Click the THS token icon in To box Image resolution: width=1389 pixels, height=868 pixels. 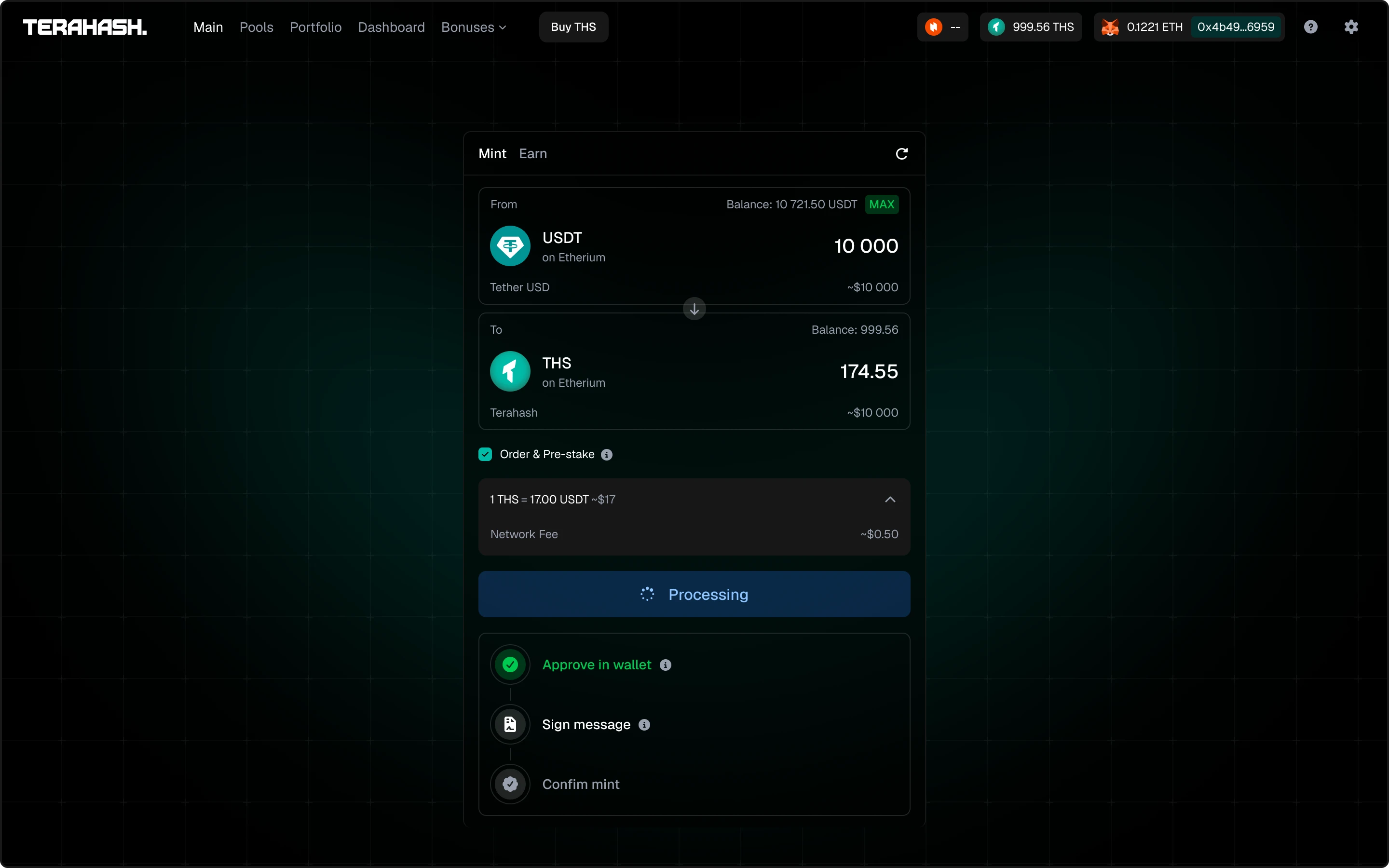(510, 371)
